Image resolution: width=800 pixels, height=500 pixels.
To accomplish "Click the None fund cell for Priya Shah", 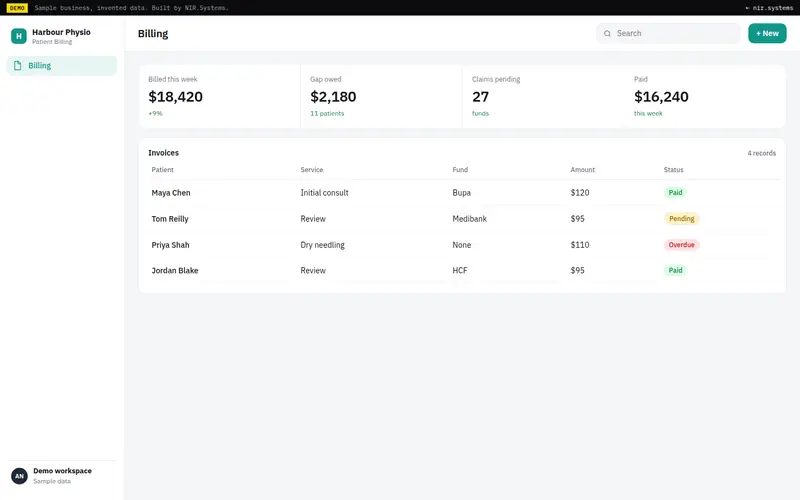I will click(461, 245).
